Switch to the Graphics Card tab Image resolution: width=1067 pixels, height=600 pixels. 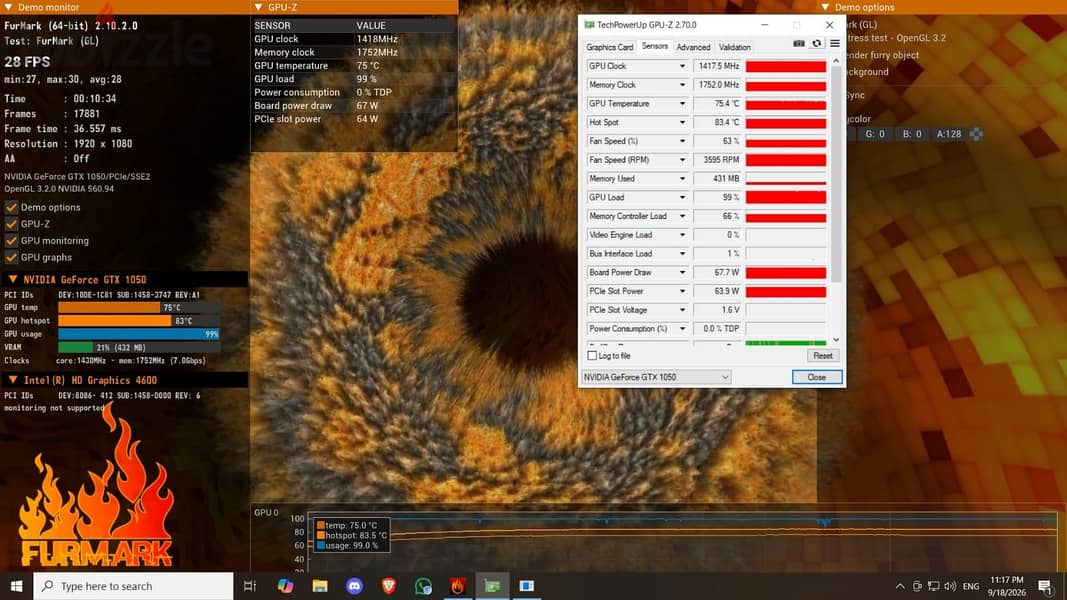tap(609, 47)
